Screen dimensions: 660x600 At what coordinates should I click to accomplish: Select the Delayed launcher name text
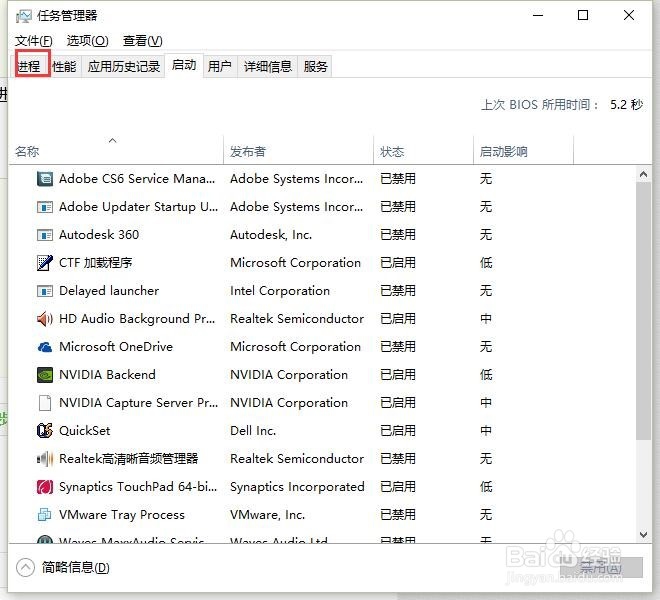pos(109,291)
